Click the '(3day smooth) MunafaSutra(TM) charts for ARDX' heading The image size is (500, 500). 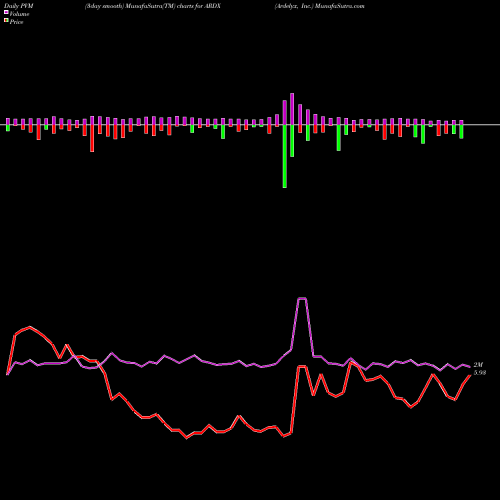153,6
